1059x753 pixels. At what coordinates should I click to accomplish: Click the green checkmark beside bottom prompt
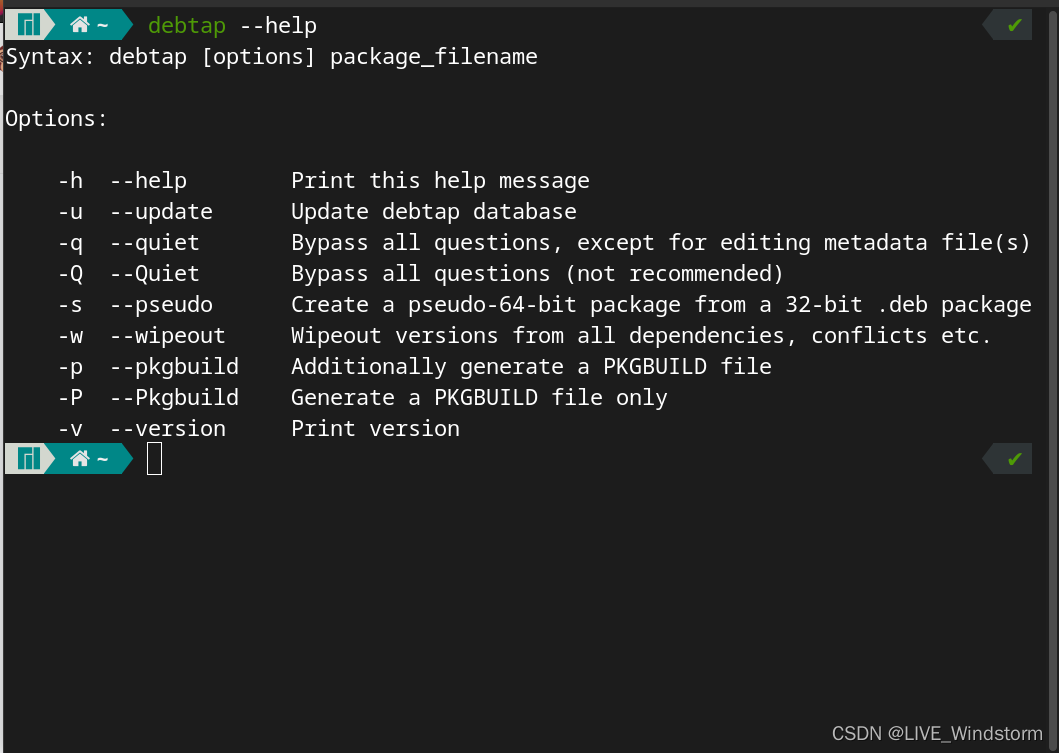[x=1014, y=459]
